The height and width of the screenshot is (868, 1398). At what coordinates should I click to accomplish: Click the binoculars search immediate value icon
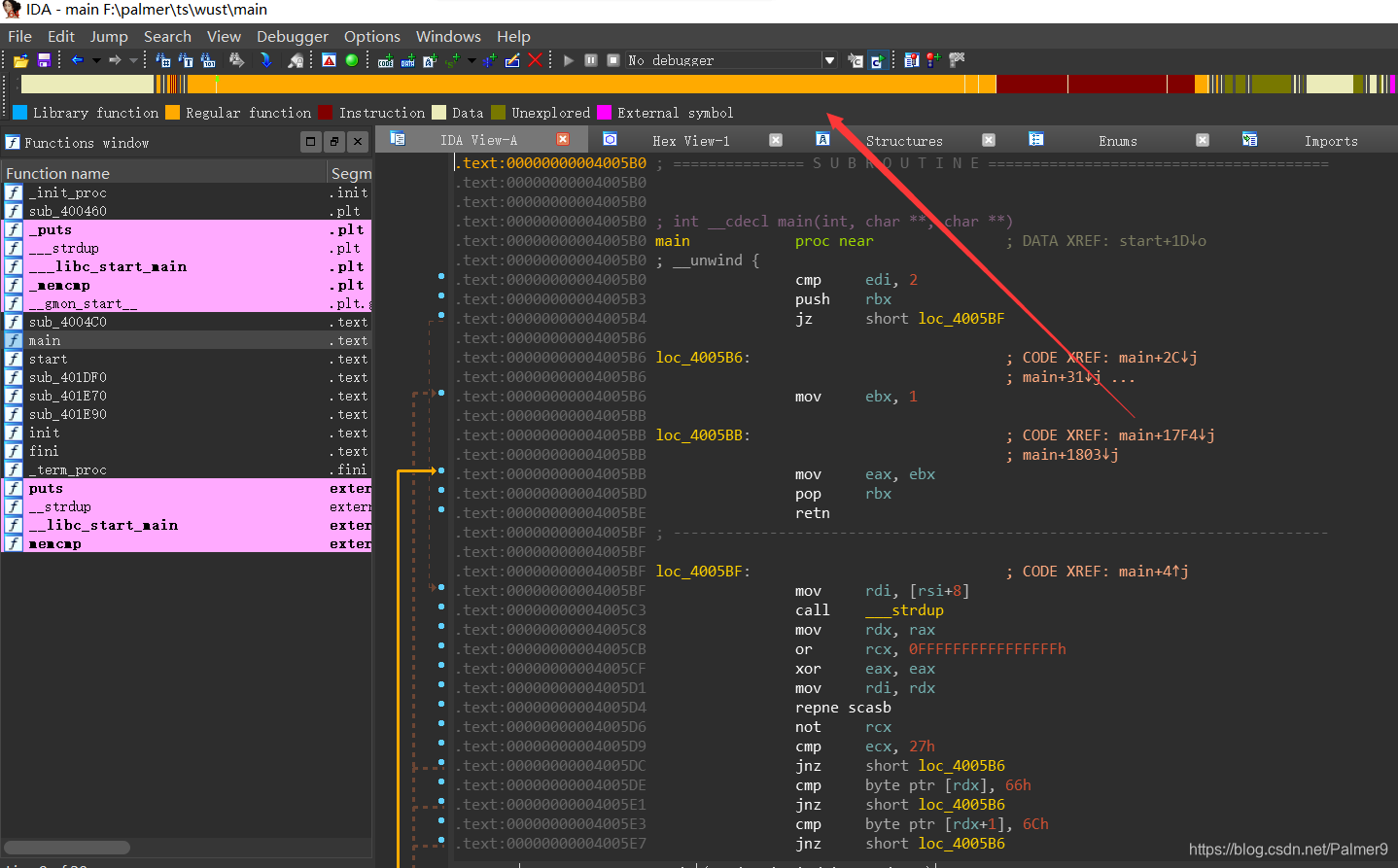tap(162, 60)
